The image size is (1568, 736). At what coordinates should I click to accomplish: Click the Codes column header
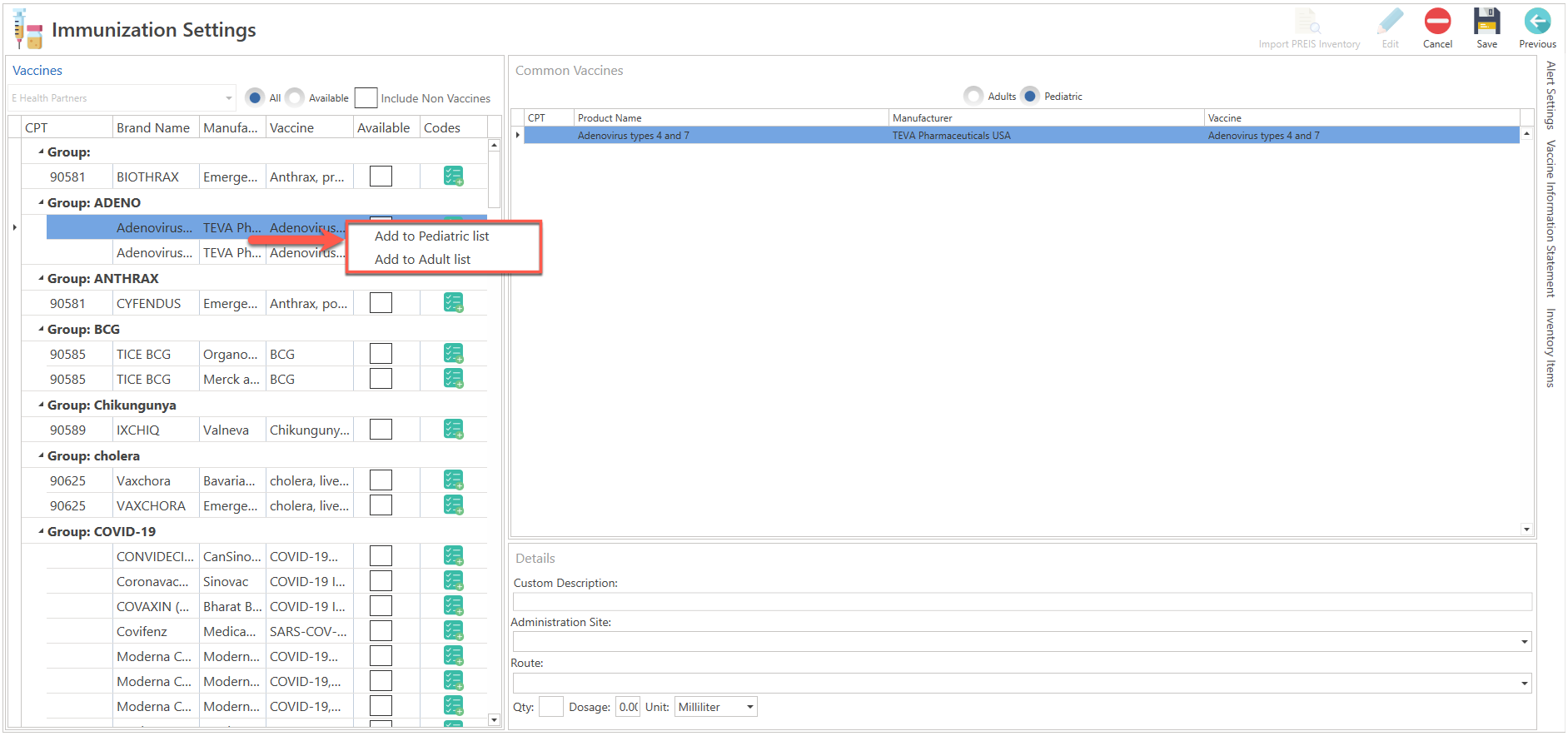(x=452, y=127)
